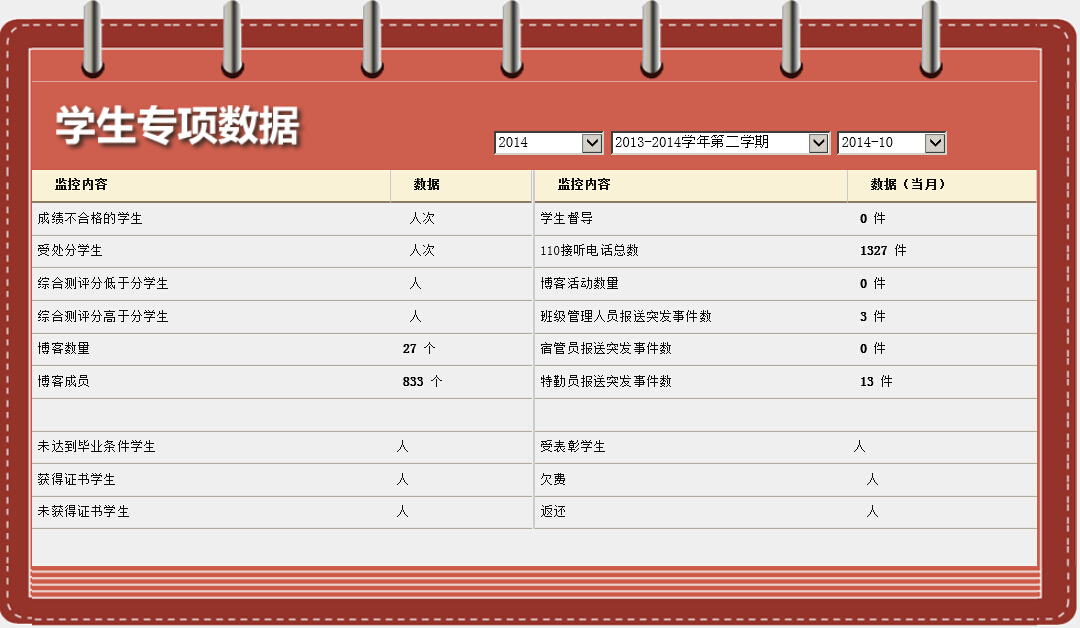
Task: Click the 成绩不合格的学生 row label
Action: coord(90,219)
